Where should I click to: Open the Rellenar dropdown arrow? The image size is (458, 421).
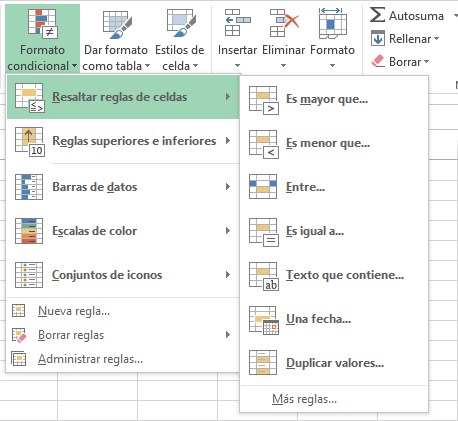[x=436, y=39]
